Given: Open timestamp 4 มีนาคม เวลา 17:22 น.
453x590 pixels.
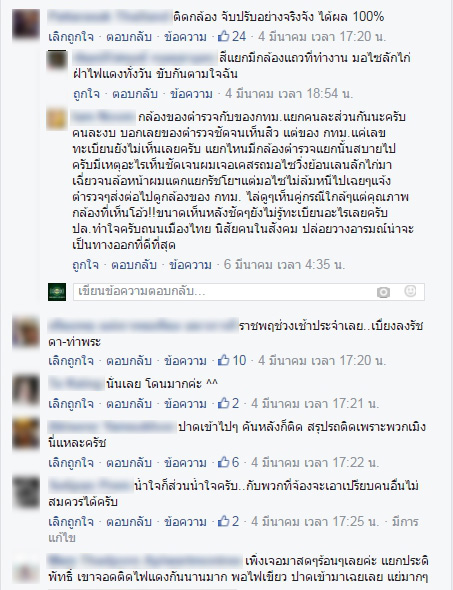Looking at the screenshot, I should click(x=315, y=462).
